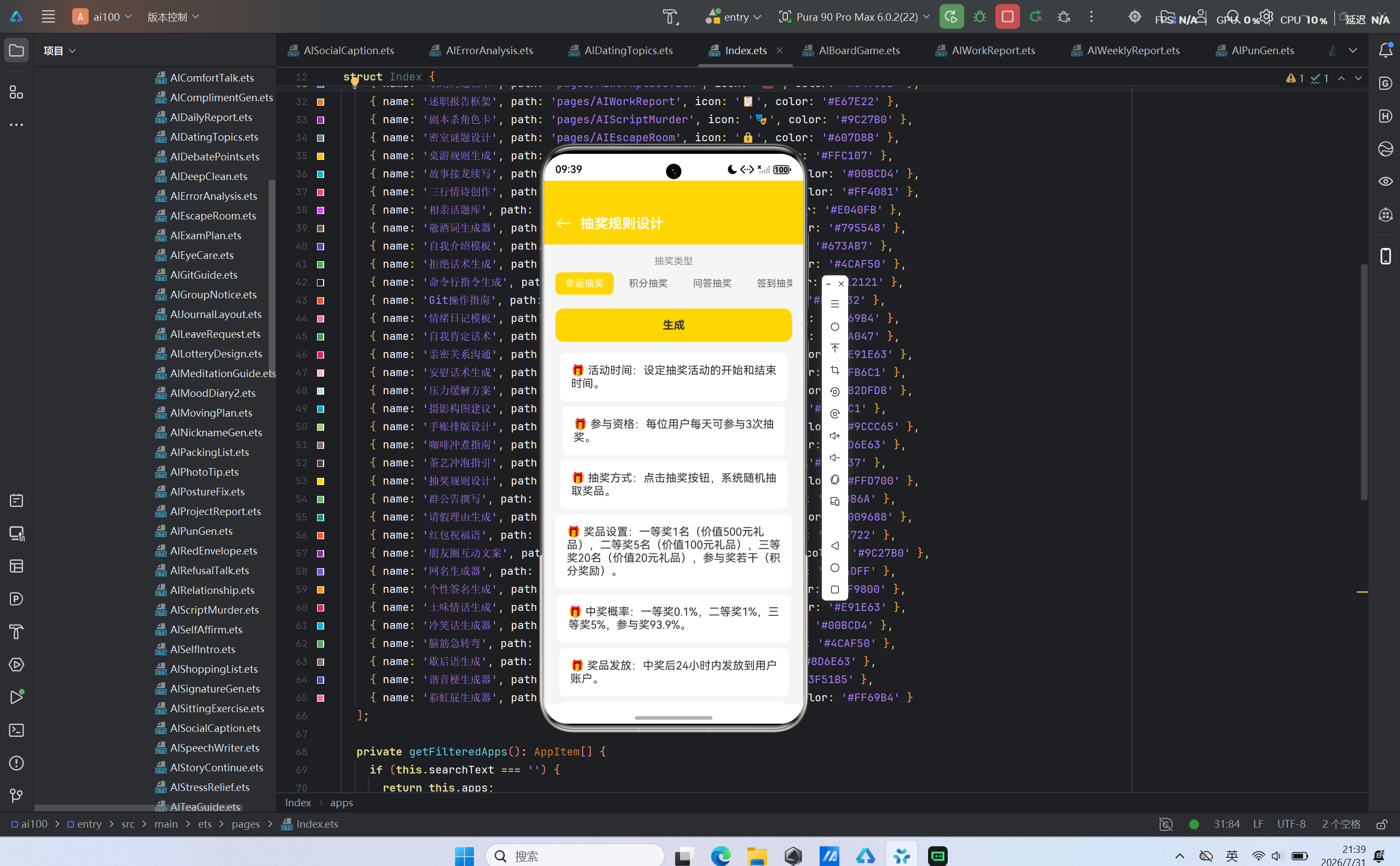The height and width of the screenshot is (866, 1400).
Task: Start debugging with the green bug icon
Action: [x=980, y=16]
